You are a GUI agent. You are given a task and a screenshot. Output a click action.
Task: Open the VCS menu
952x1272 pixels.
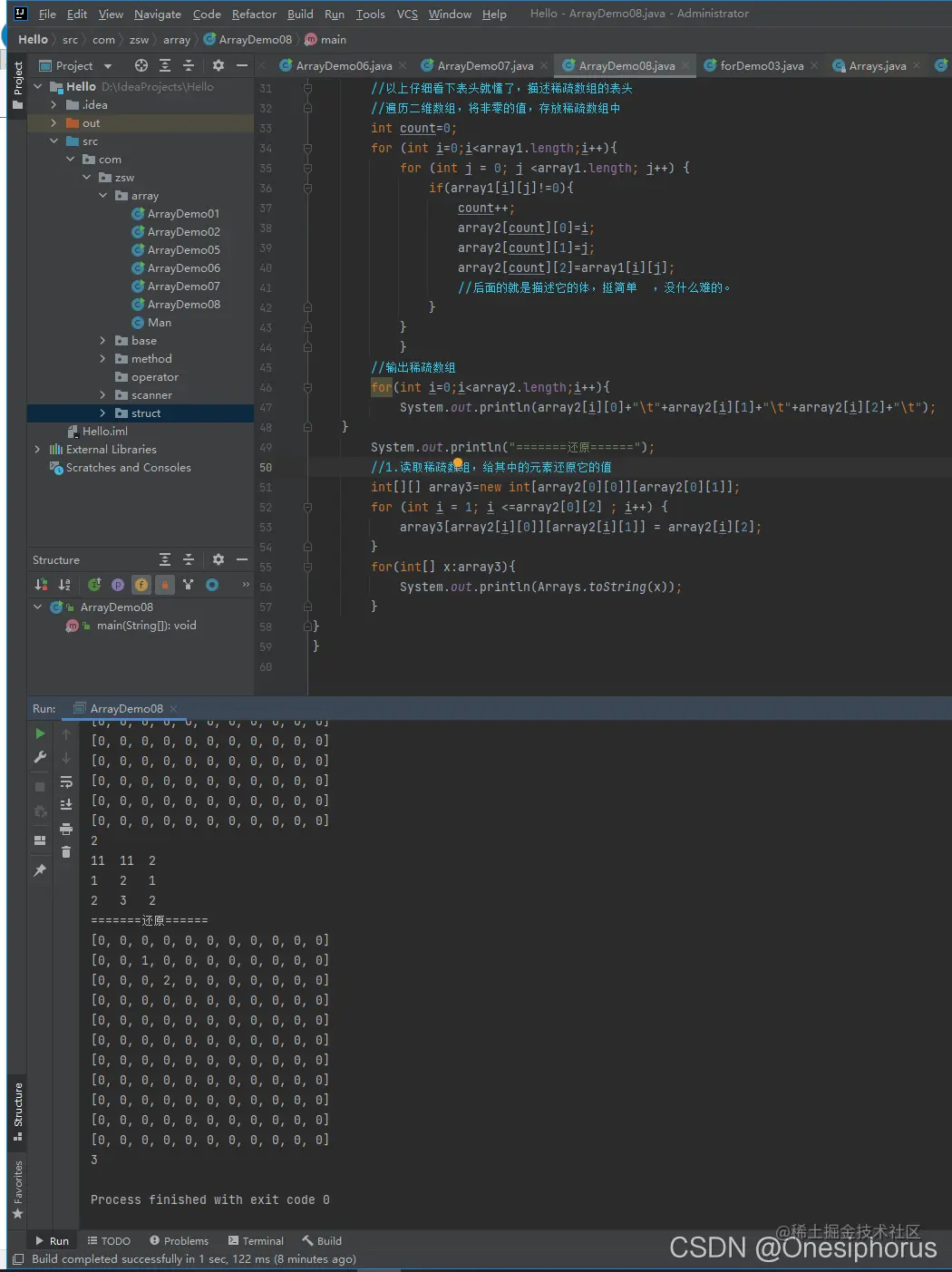pyautogui.click(x=407, y=14)
